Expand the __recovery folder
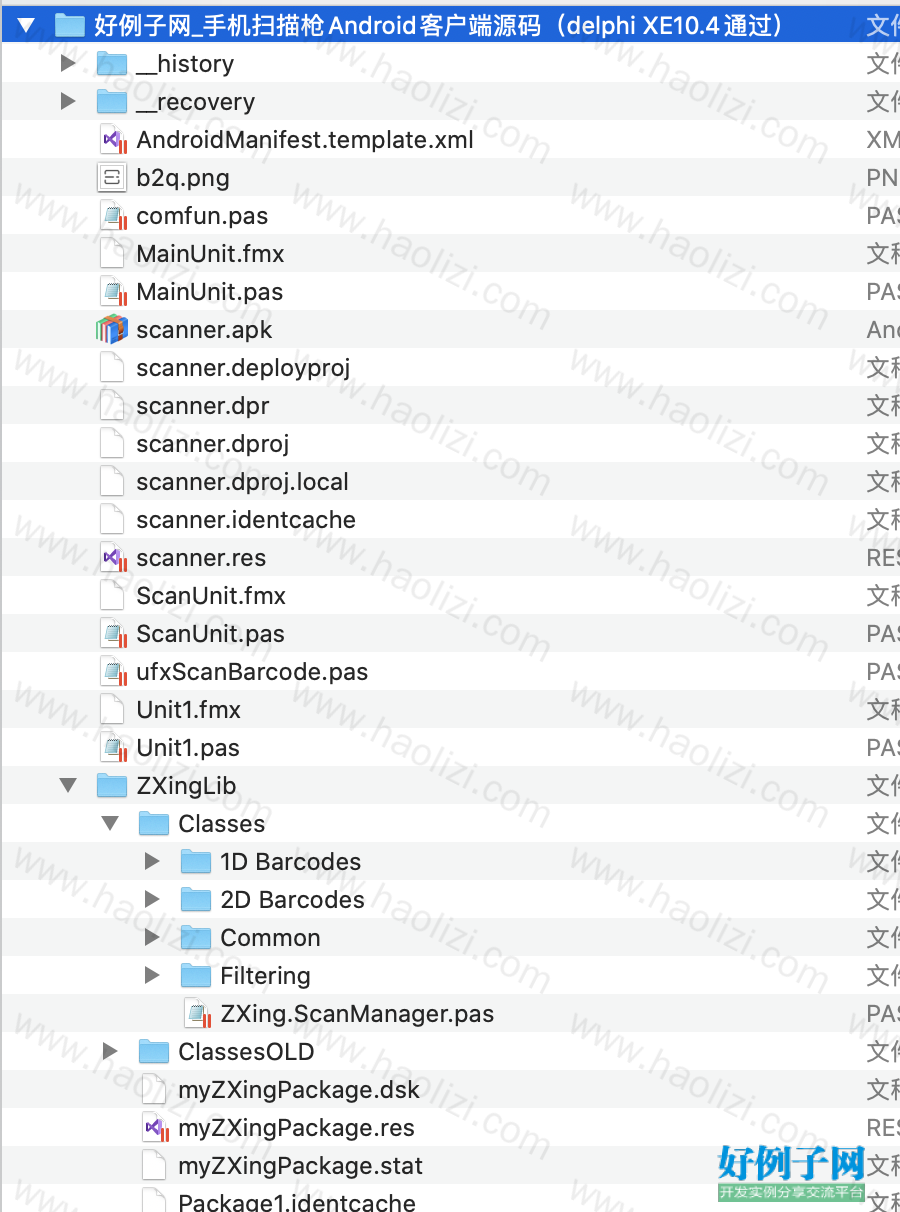This screenshot has height=1212, width=900. click(68, 102)
